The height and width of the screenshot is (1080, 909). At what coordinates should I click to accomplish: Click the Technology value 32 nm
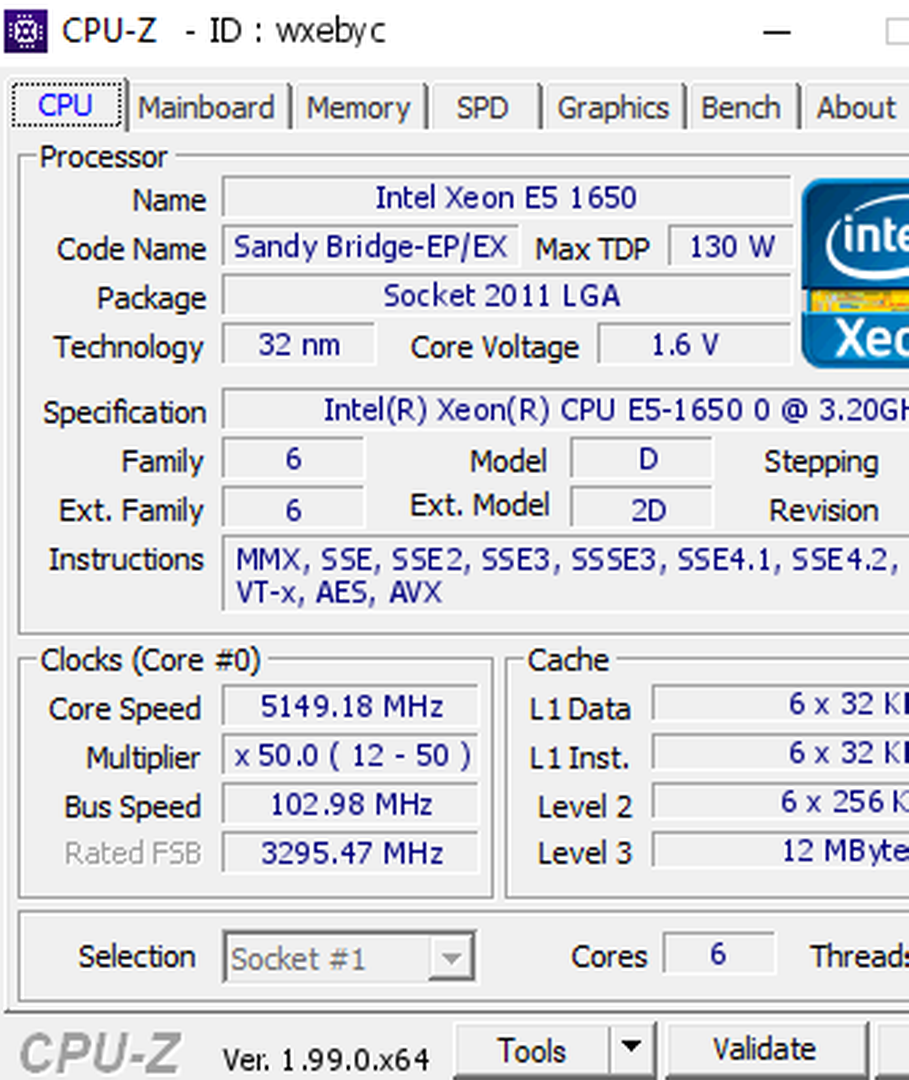300,344
